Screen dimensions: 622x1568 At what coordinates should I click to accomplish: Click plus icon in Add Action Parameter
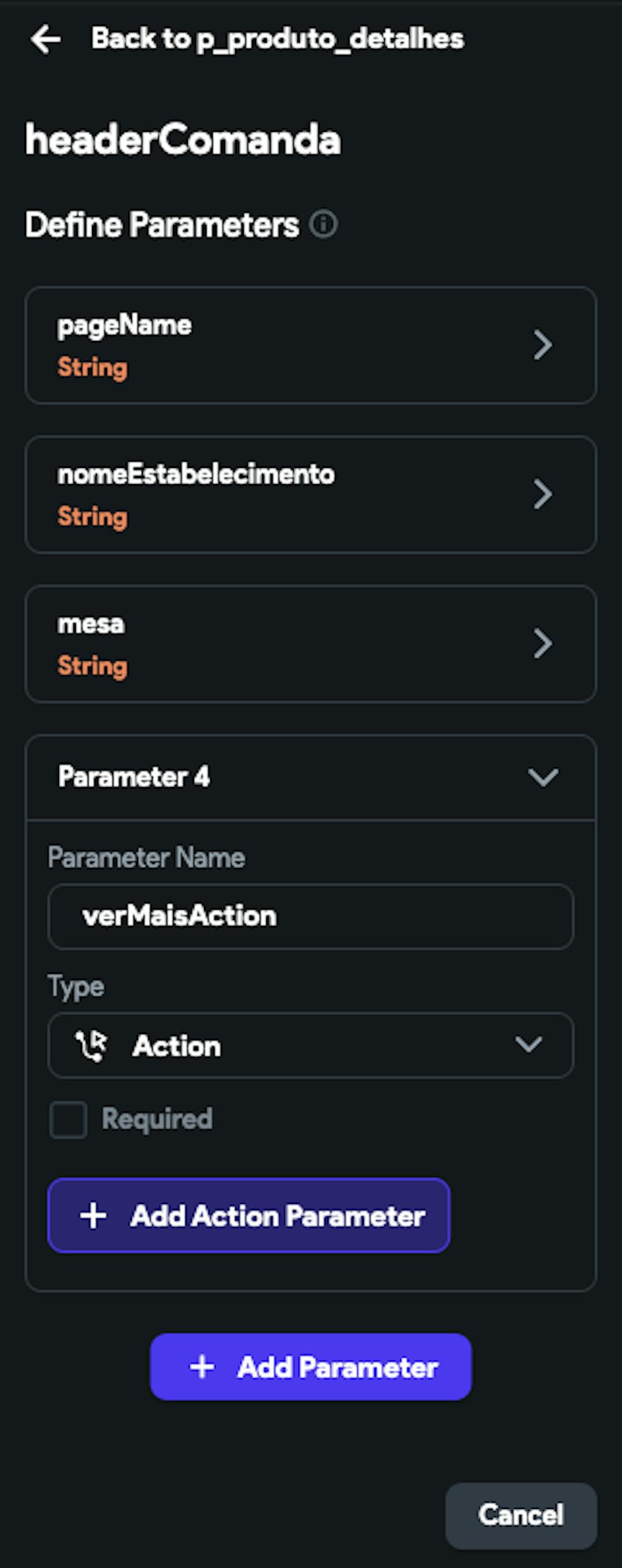pos(93,1216)
